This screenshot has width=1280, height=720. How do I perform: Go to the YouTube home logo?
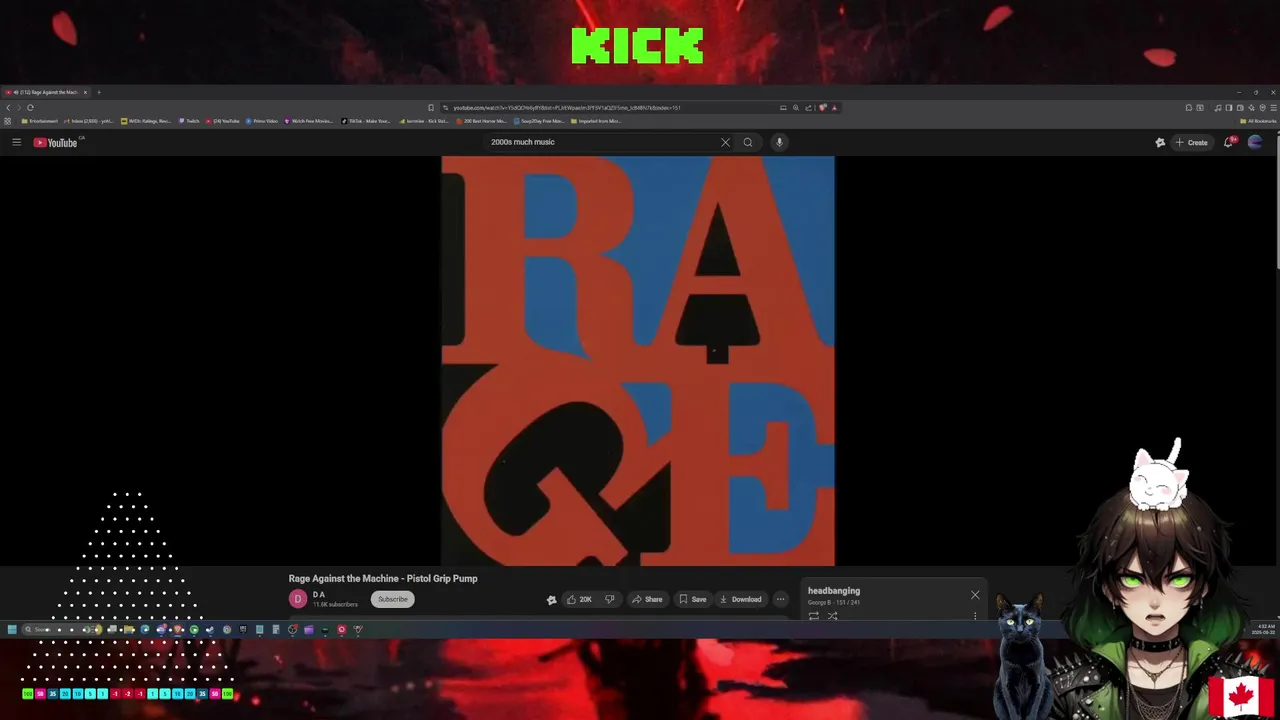point(56,142)
